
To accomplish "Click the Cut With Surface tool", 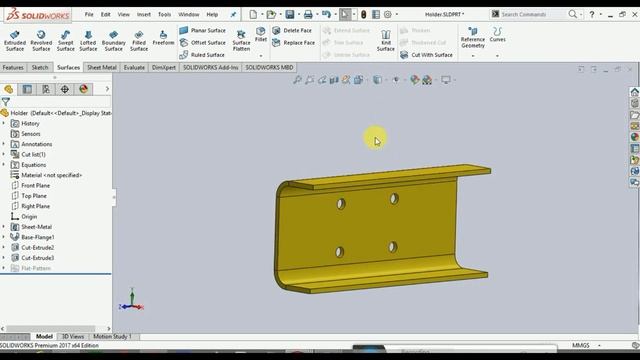I will click(x=426, y=55).
